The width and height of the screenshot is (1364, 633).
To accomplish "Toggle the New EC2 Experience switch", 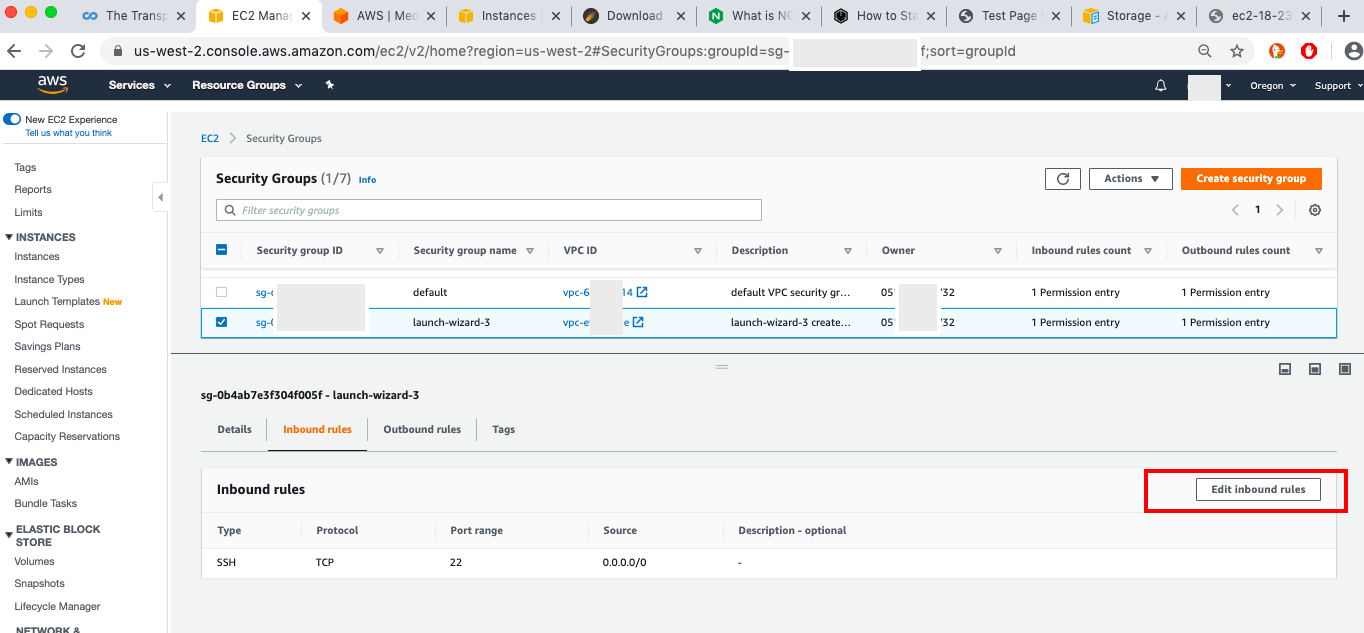I will point(12,119).
